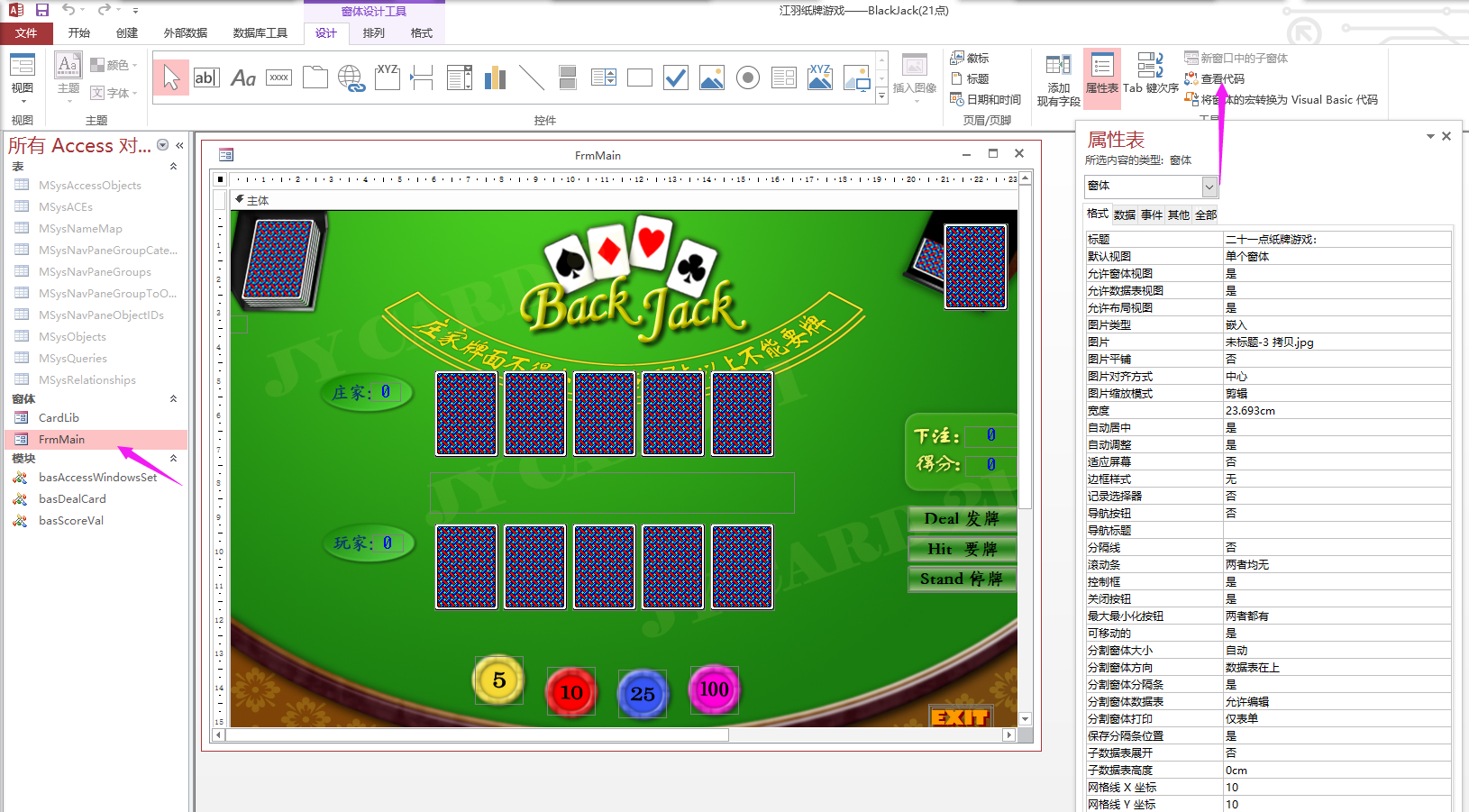Screen dimensions: 1469x812
Task: Expand the controls gallery more arrow
Action: pyautogui.click(x=881, y=96)
